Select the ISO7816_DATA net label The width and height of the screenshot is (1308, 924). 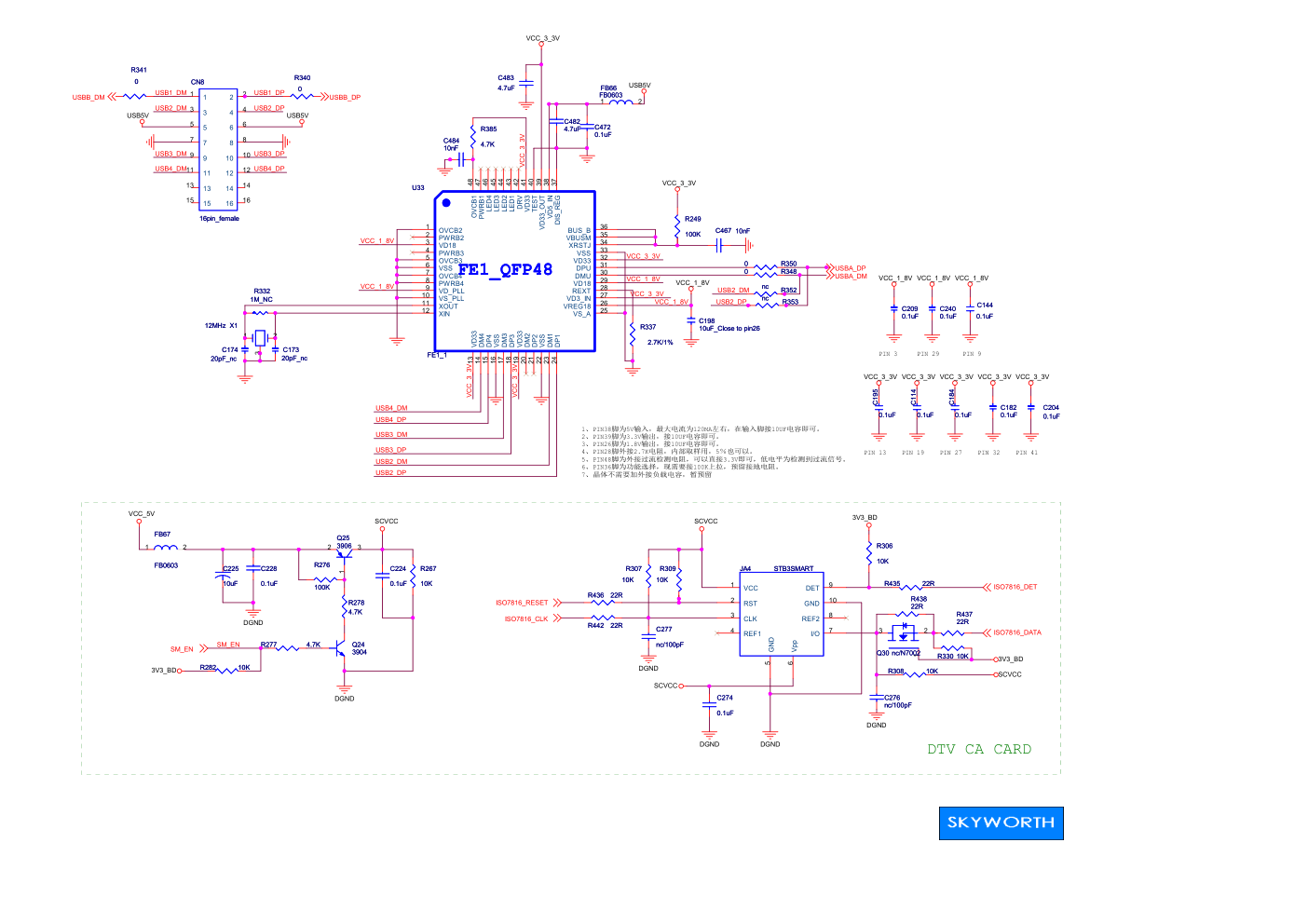pos(1016,632)
